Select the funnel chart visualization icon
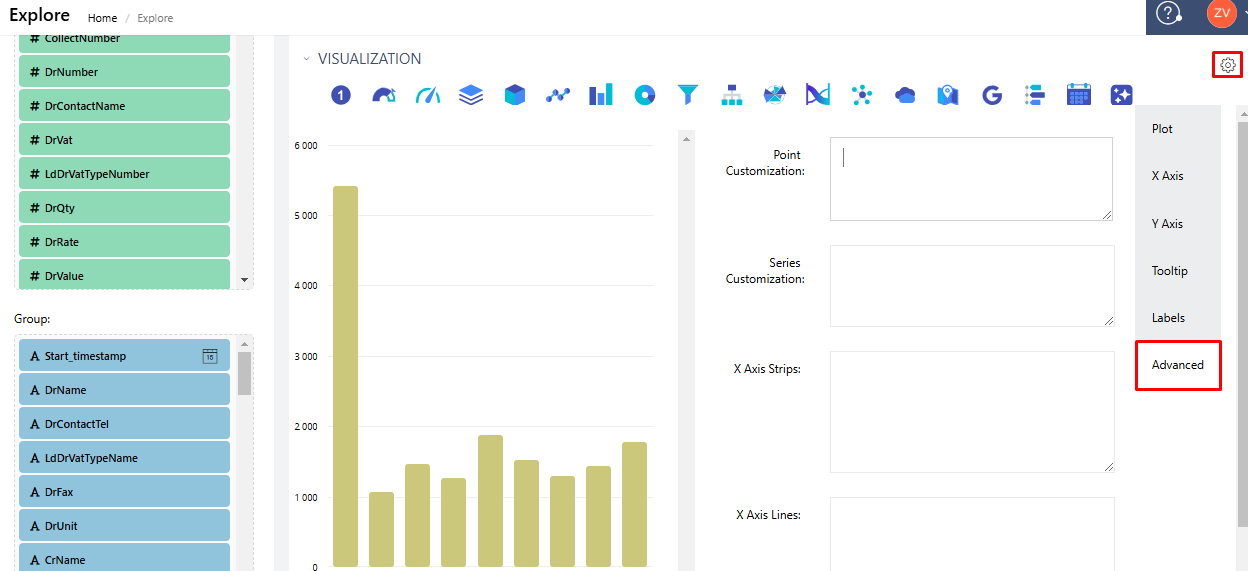Screen dimensions: 1248x571 (687, 95)
